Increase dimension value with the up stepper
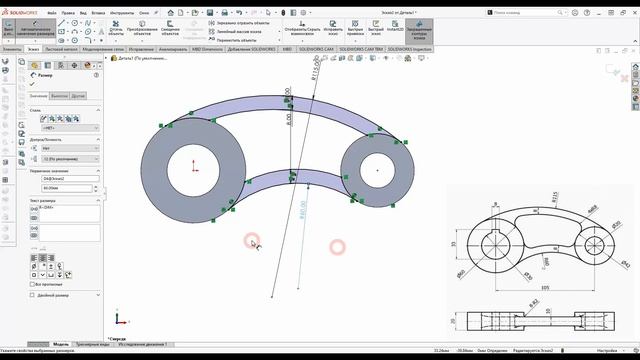The height and width of the screenshot is (360, 640). click(x=96, y=187)
